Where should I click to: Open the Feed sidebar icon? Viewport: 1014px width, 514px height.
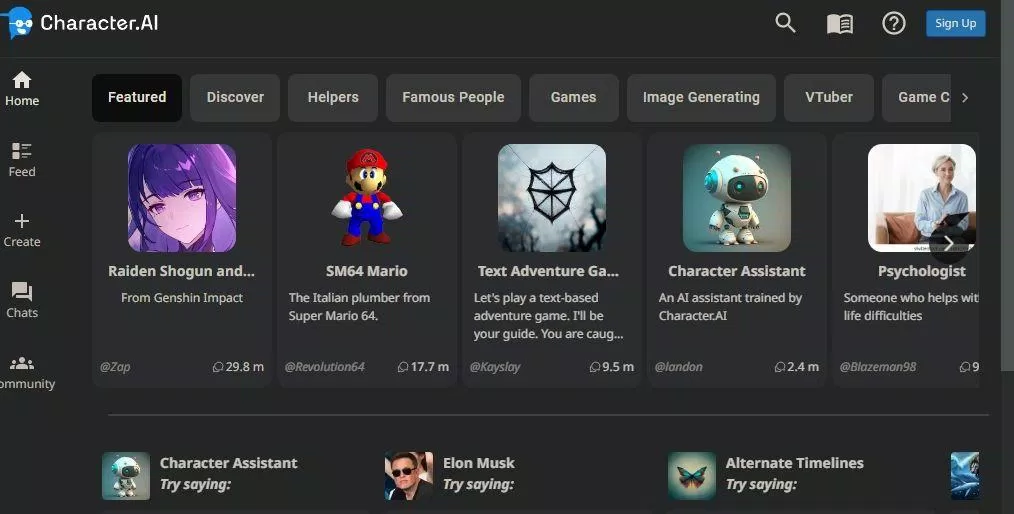[x=22, y=159]
